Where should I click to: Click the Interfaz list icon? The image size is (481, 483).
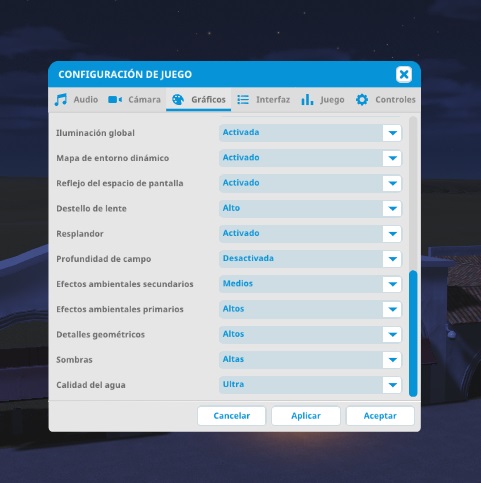[x=243, y=100]
